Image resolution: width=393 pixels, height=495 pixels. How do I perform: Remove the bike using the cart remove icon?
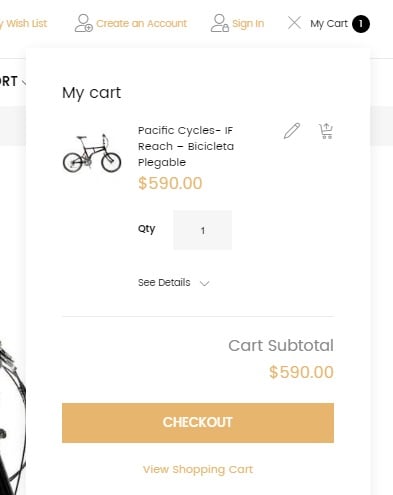[326, 131]
